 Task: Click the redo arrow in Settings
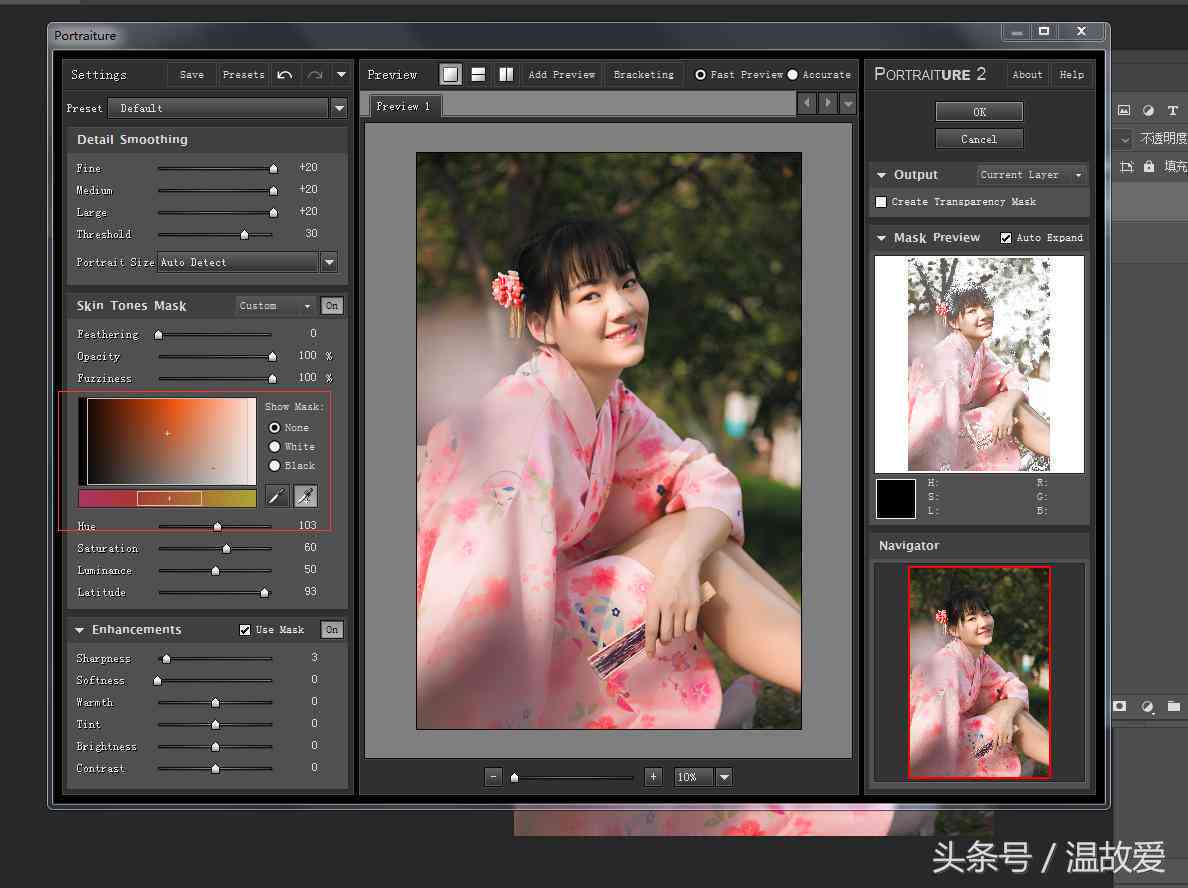(x=315, y=74)
